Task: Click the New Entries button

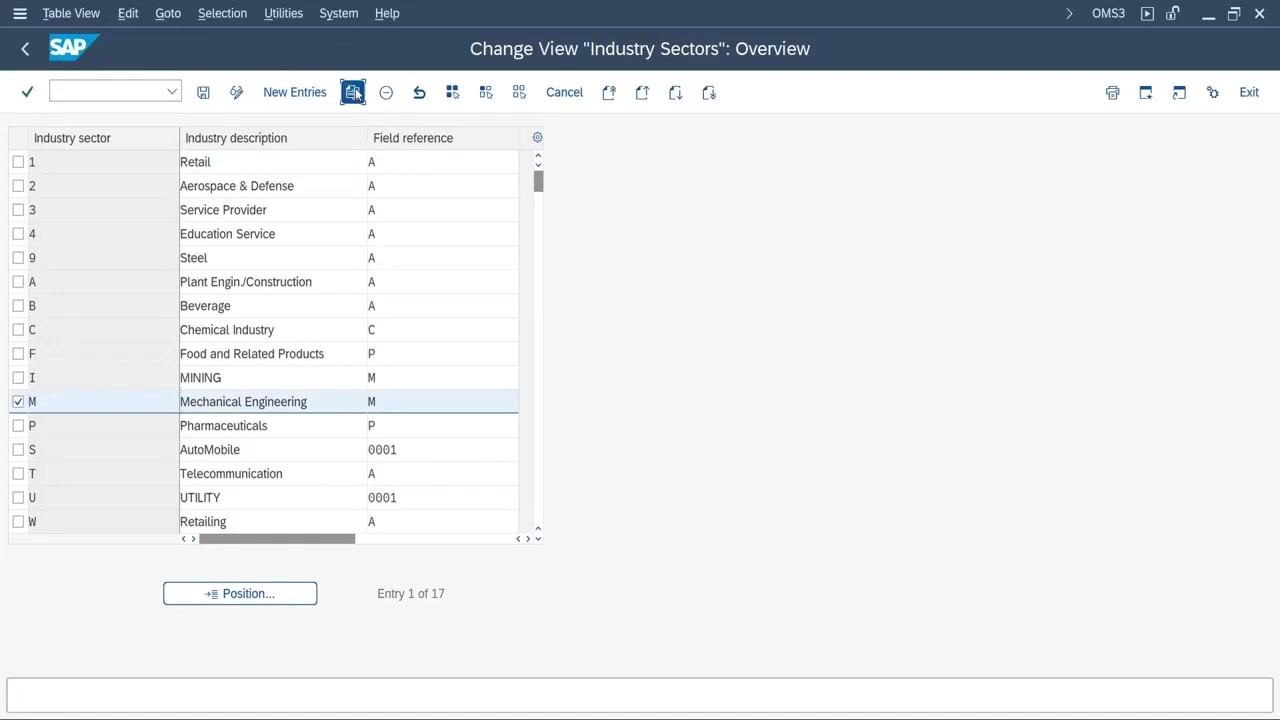Action: click(x=295, y=92)
